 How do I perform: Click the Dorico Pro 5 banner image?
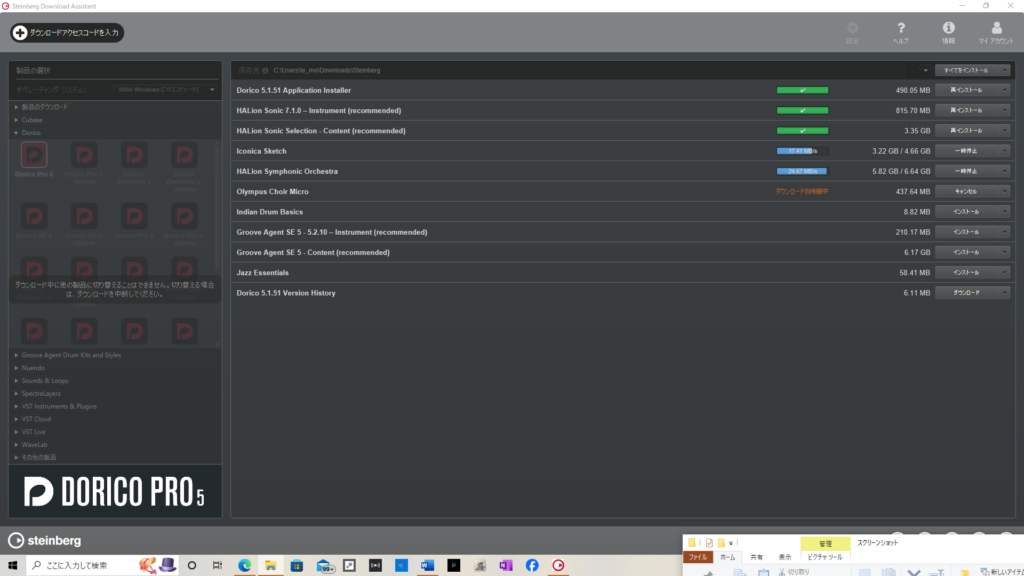pos(115,491)
